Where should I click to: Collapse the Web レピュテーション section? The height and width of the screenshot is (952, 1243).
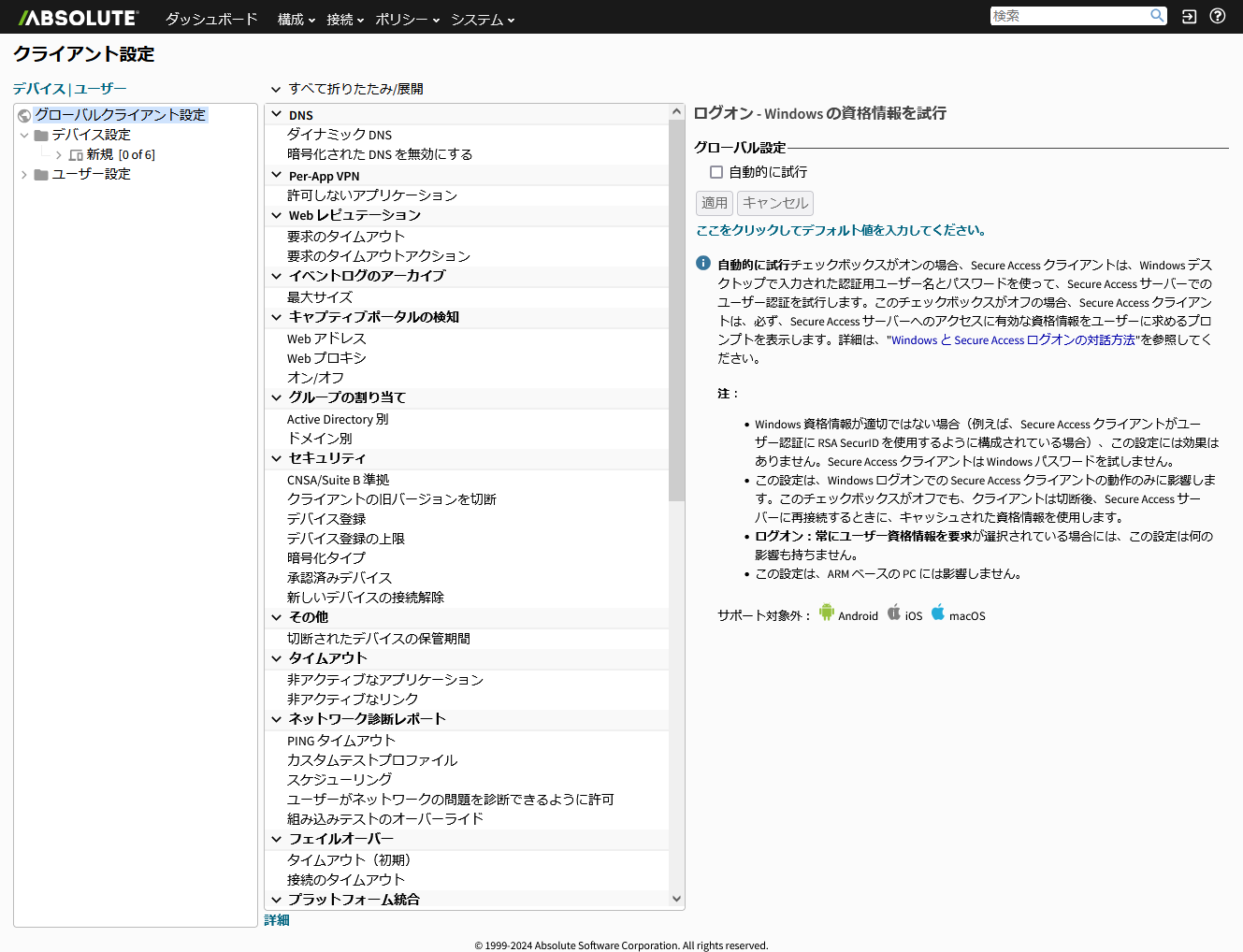pos(276,215)
